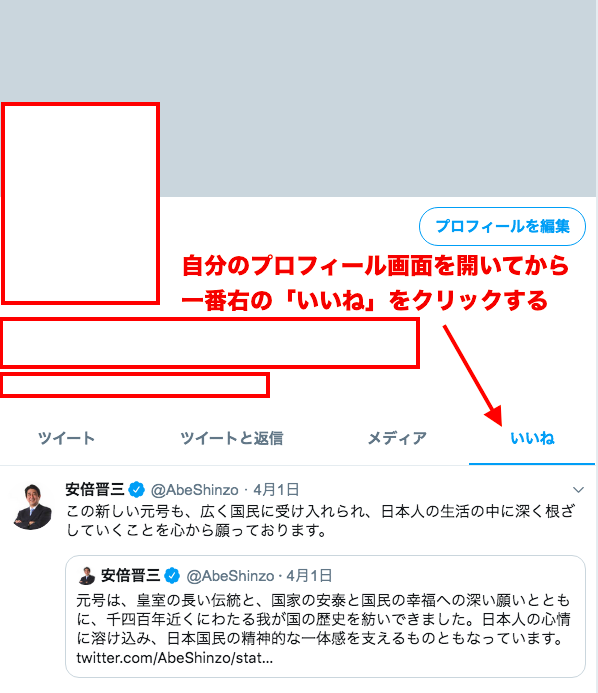598x693 pixels.
Task: Click the small avatar in quoted tweet
Action: (87, 575)
